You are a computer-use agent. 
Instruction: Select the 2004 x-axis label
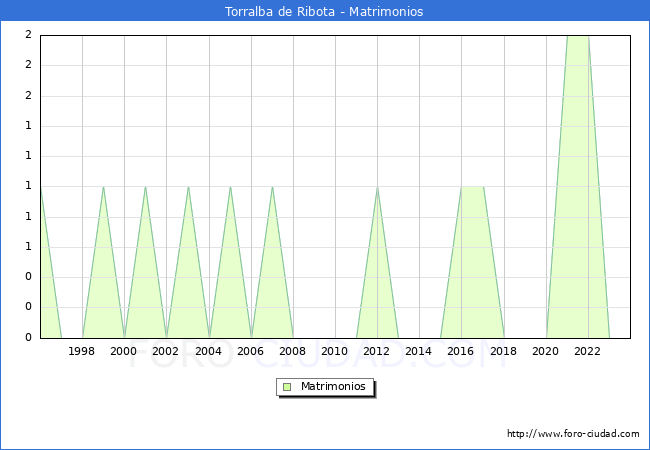(x=208, y=351)
